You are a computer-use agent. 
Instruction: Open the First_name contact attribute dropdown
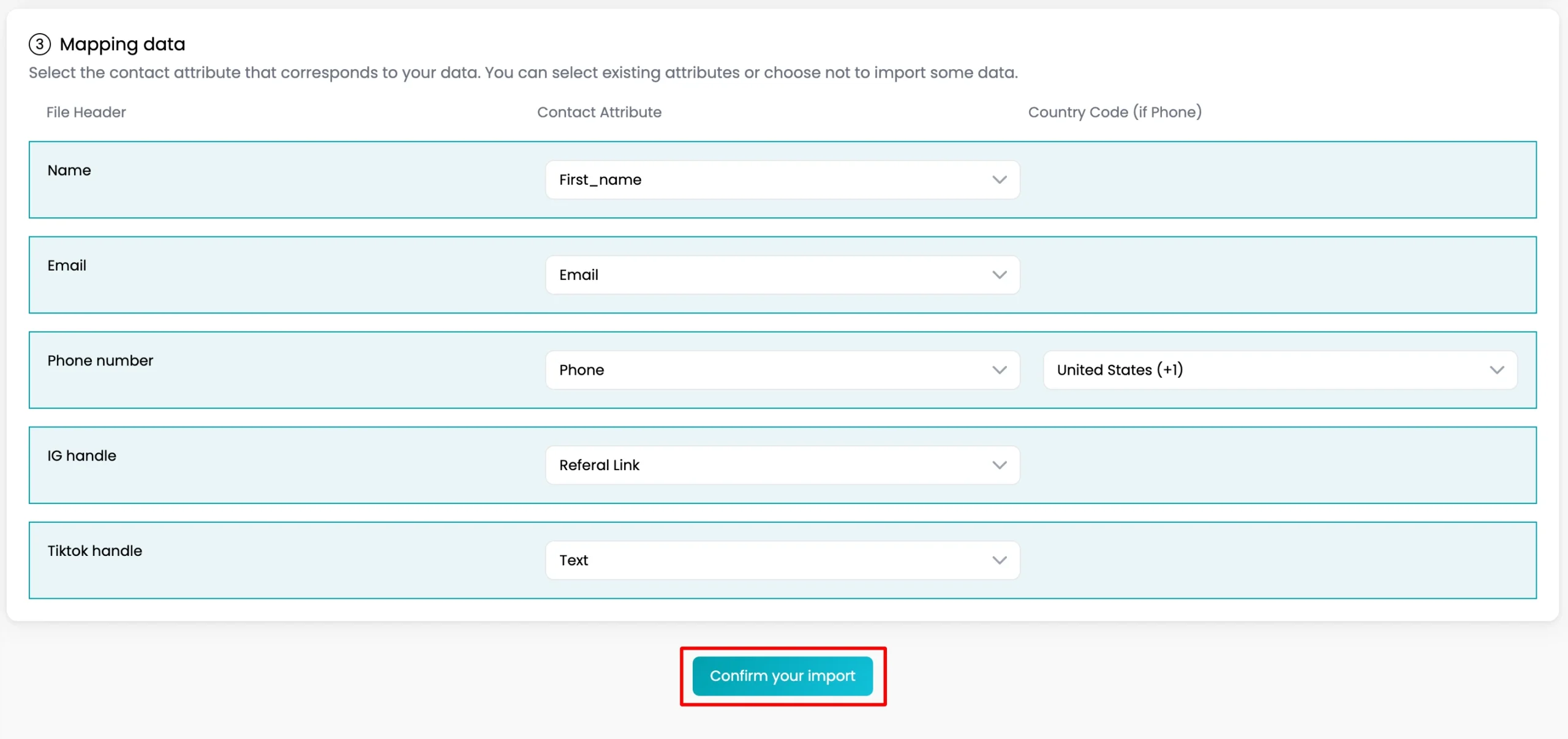point(782,180)
